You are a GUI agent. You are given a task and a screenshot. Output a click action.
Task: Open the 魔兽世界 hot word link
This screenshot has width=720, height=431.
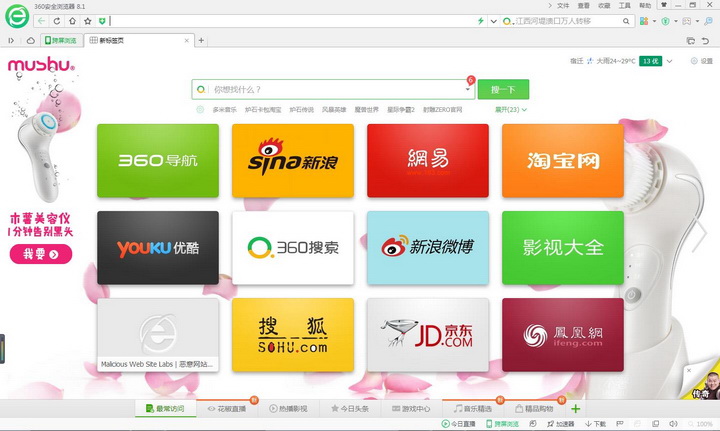coord(366,110)
